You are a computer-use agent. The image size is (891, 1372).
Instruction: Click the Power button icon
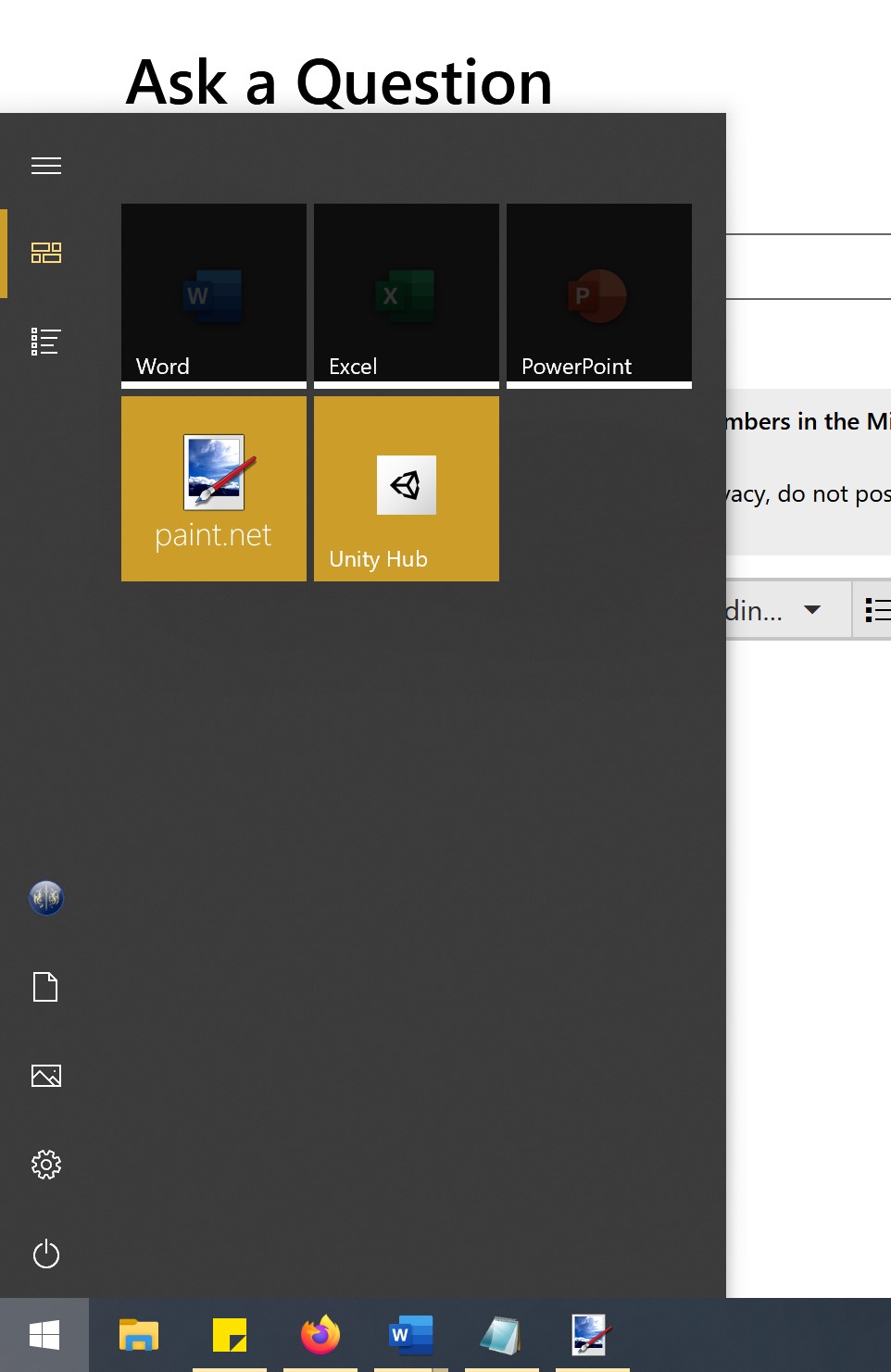coord(45,1254)
